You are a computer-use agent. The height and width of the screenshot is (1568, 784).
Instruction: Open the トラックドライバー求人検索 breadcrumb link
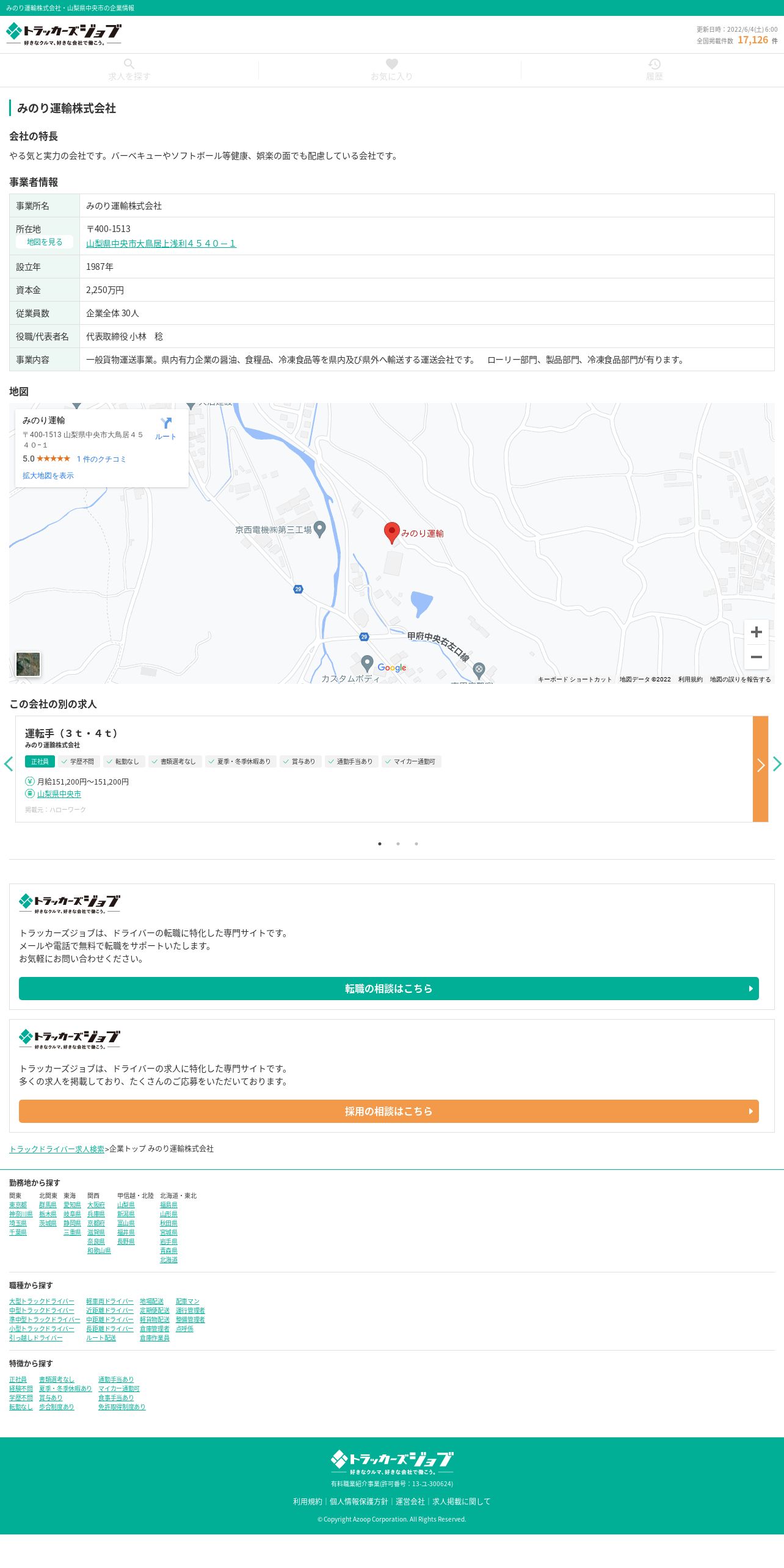[57, 1149]
